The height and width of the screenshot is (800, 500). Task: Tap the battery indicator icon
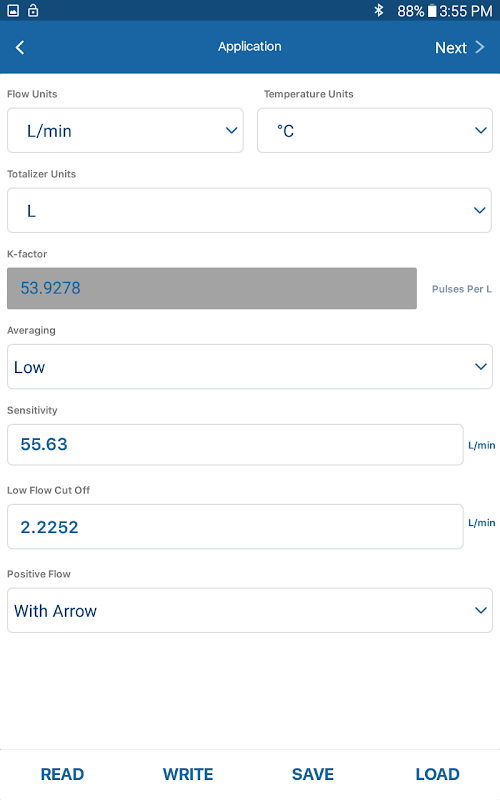(432, 11)
